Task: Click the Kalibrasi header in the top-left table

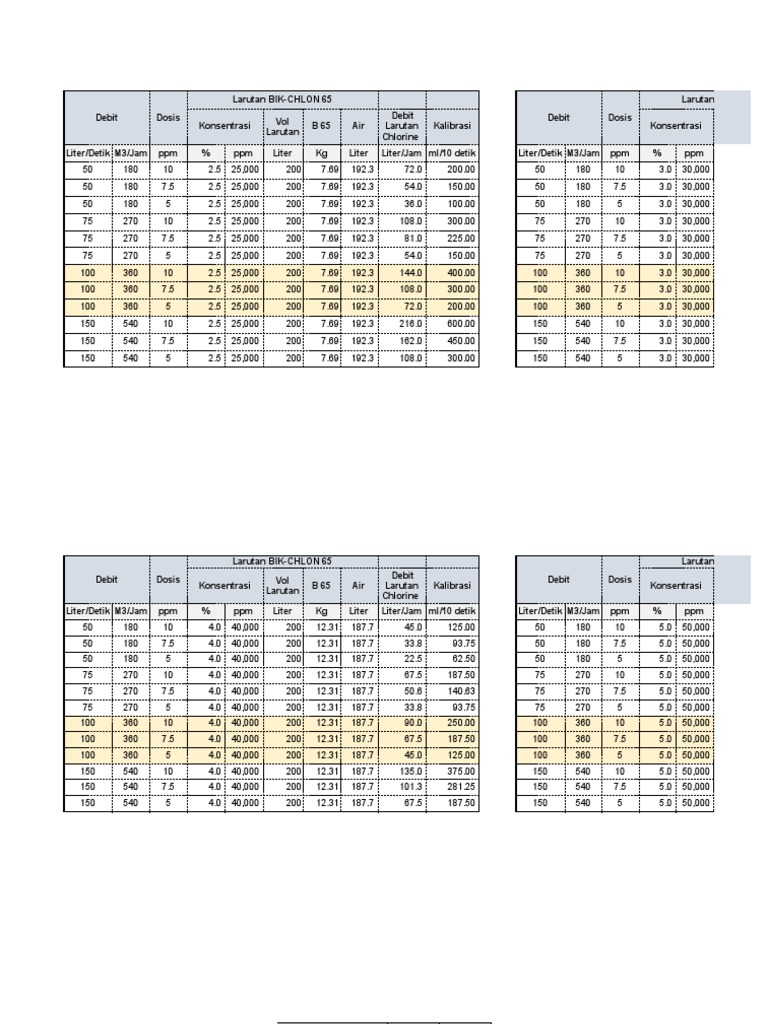Action: (453, 126)
